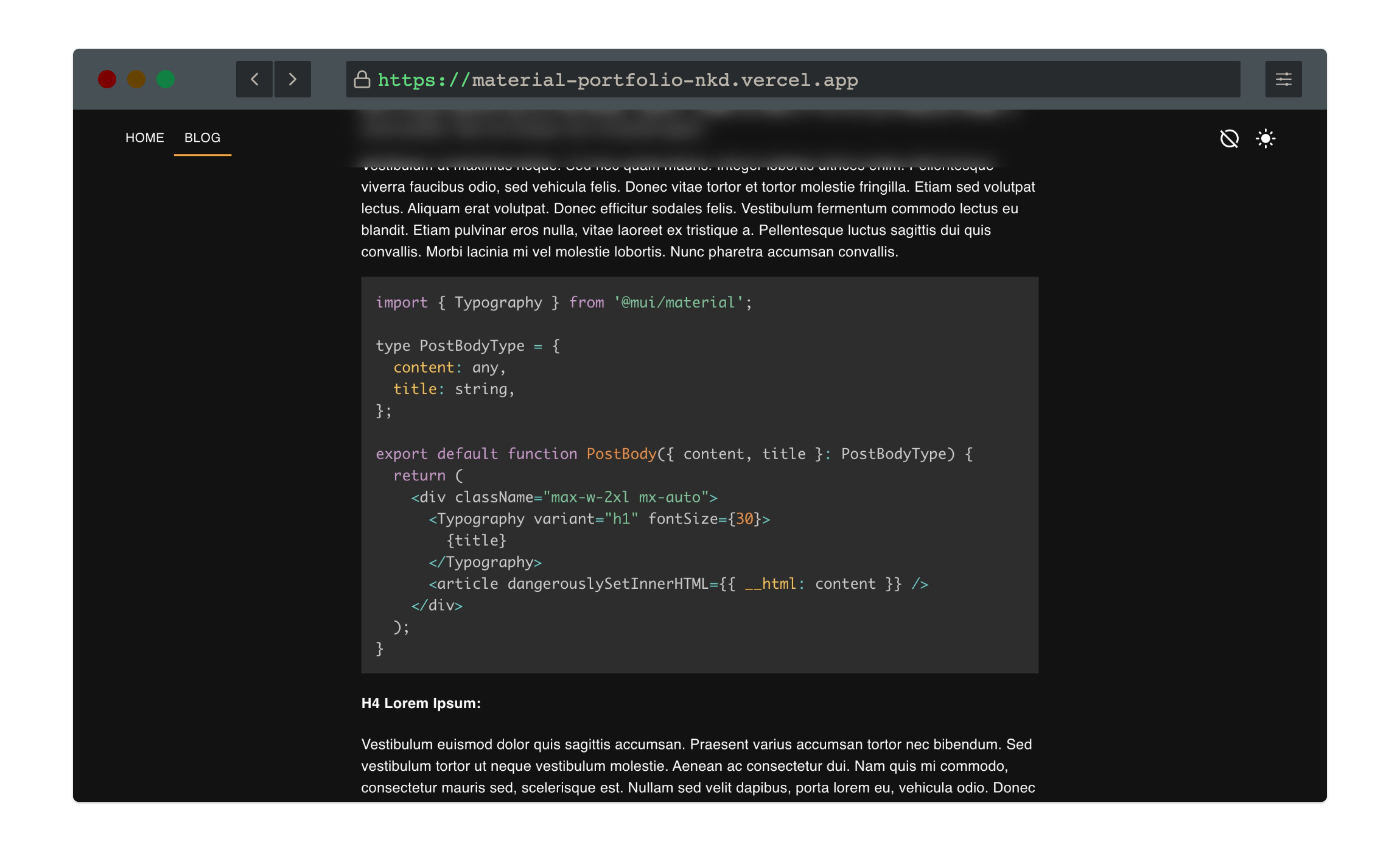Go to the HOME tab
1400x850 pixels.
click(x=144, y=138)
